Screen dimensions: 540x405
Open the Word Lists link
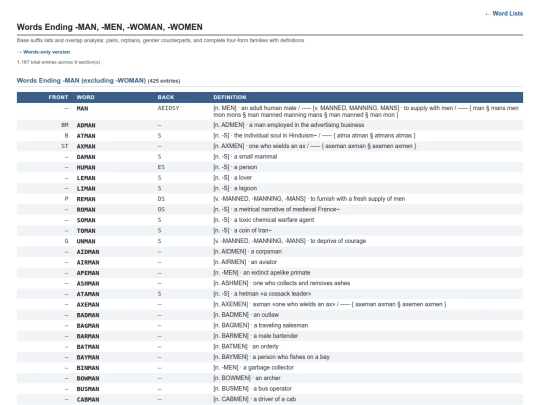(x=504, y=13)
